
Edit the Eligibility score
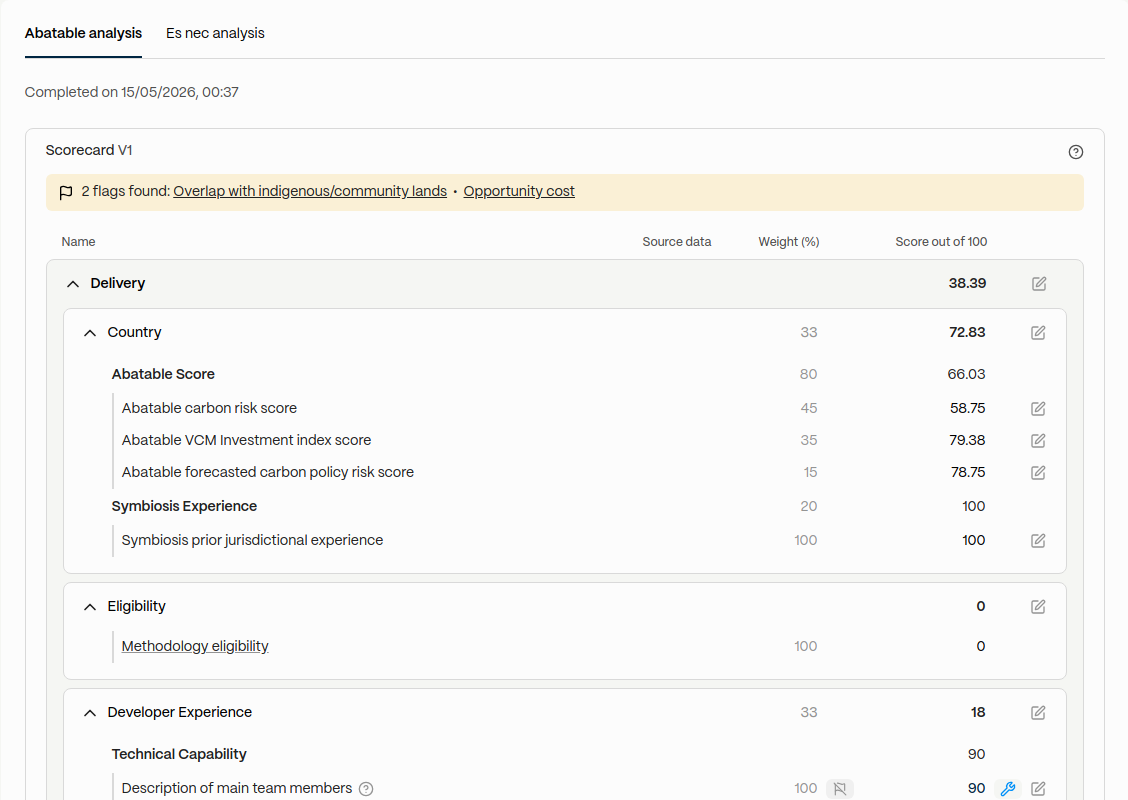(1038, 606)
